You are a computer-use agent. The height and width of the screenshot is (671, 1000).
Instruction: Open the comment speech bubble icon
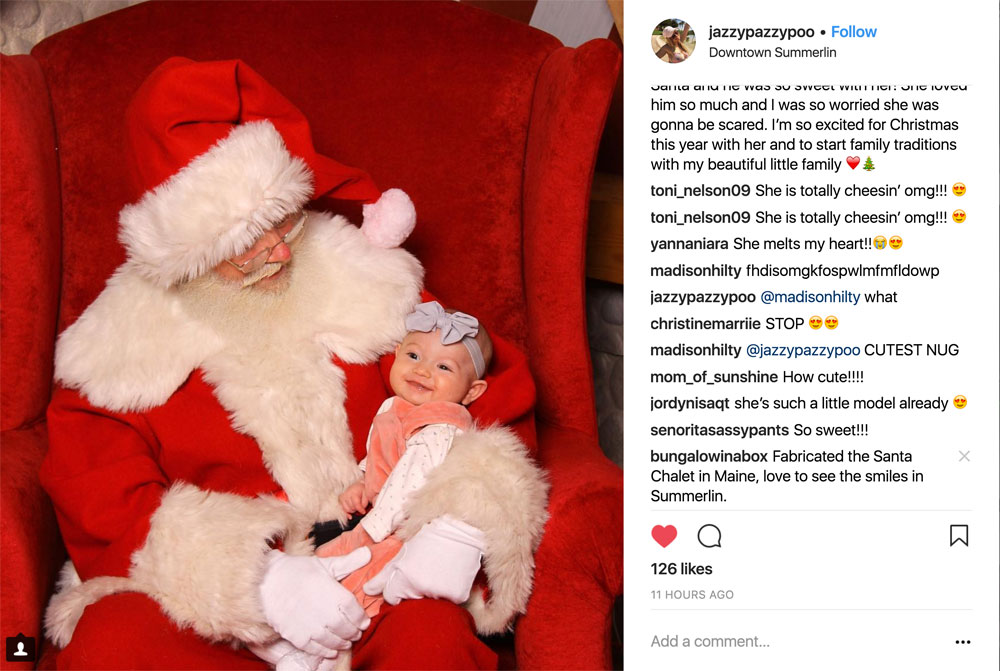(709, 536)
